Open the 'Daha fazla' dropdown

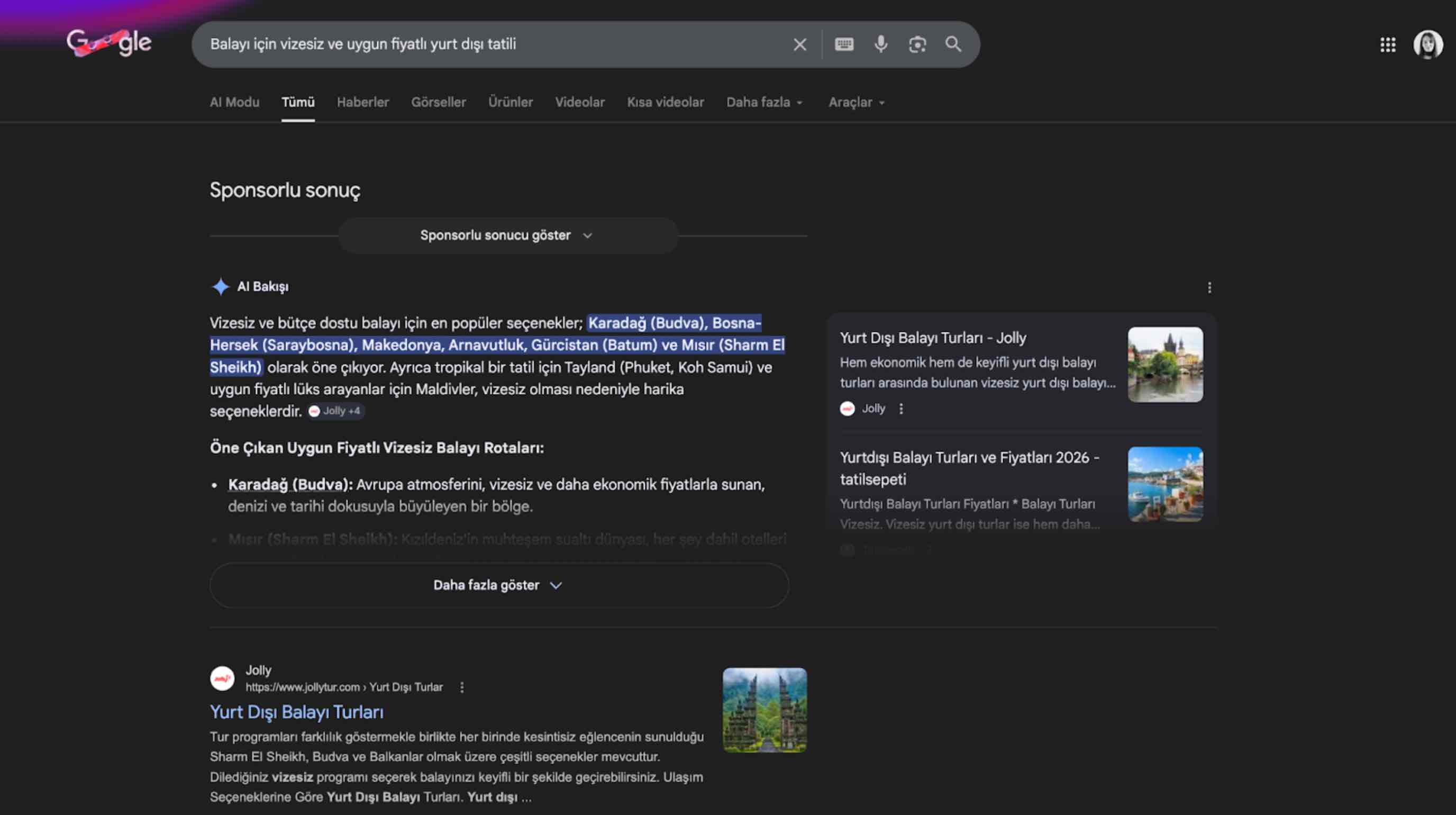coord(763,102)
